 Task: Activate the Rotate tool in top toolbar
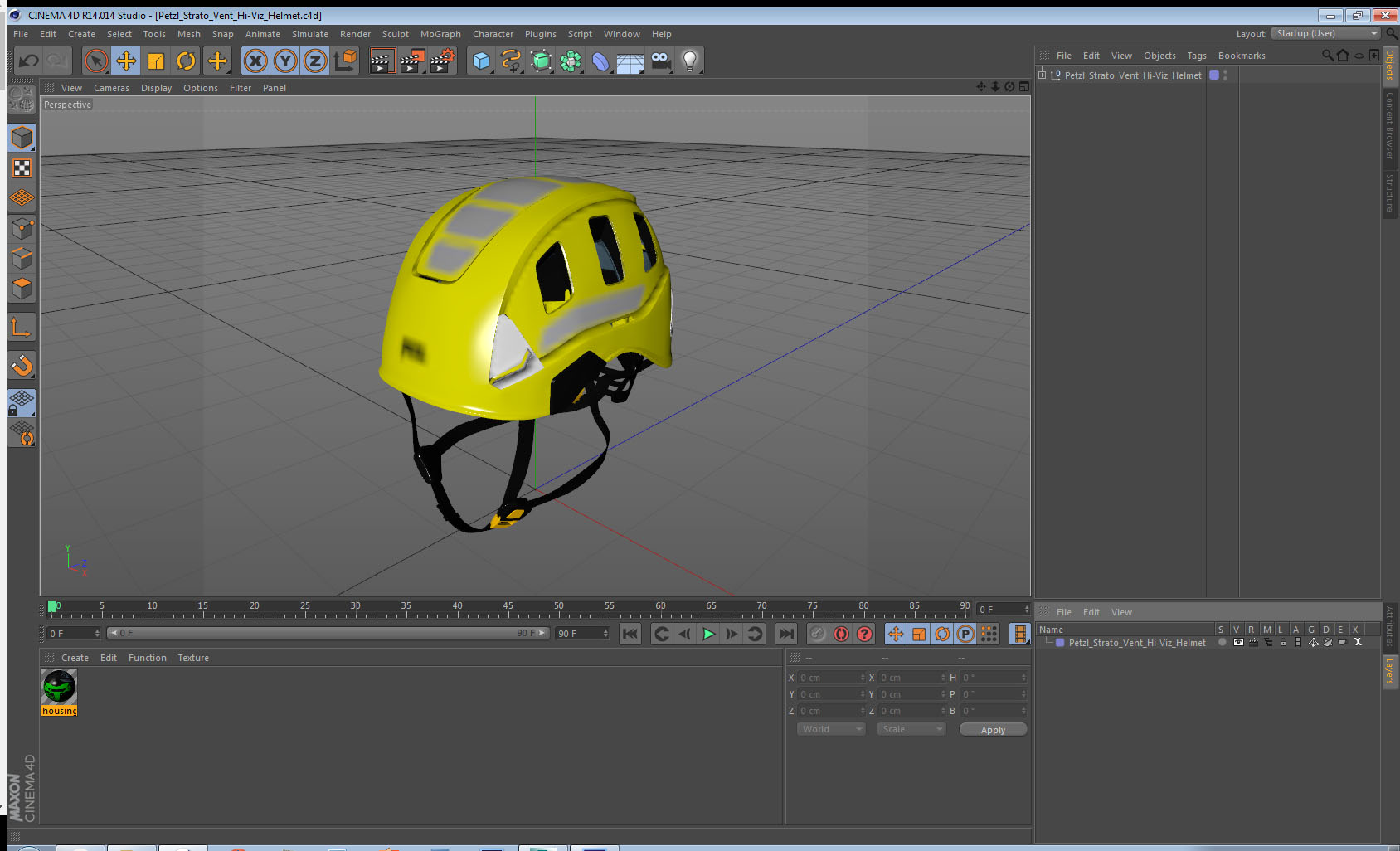(186, 61)
